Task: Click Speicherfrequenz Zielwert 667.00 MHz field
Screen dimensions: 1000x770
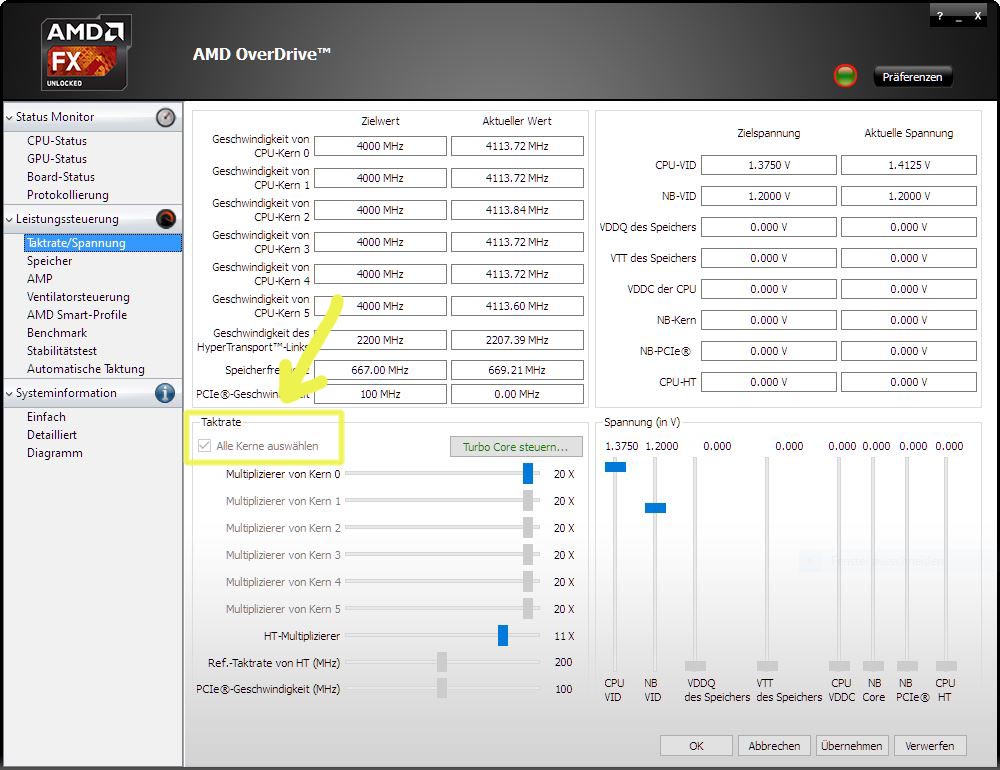Action: [x=380, y=370]
